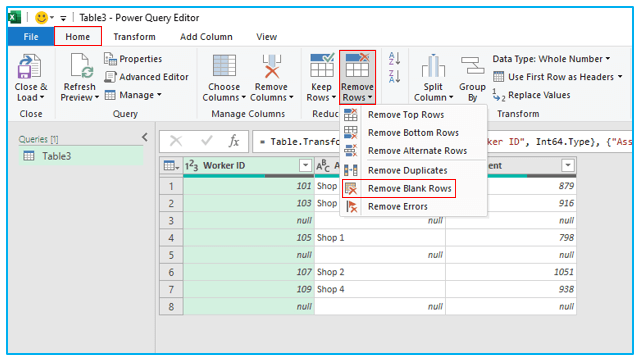Select Table3 in the Queries pane
Screen dimensions: 640x362
tap(81, 156)
